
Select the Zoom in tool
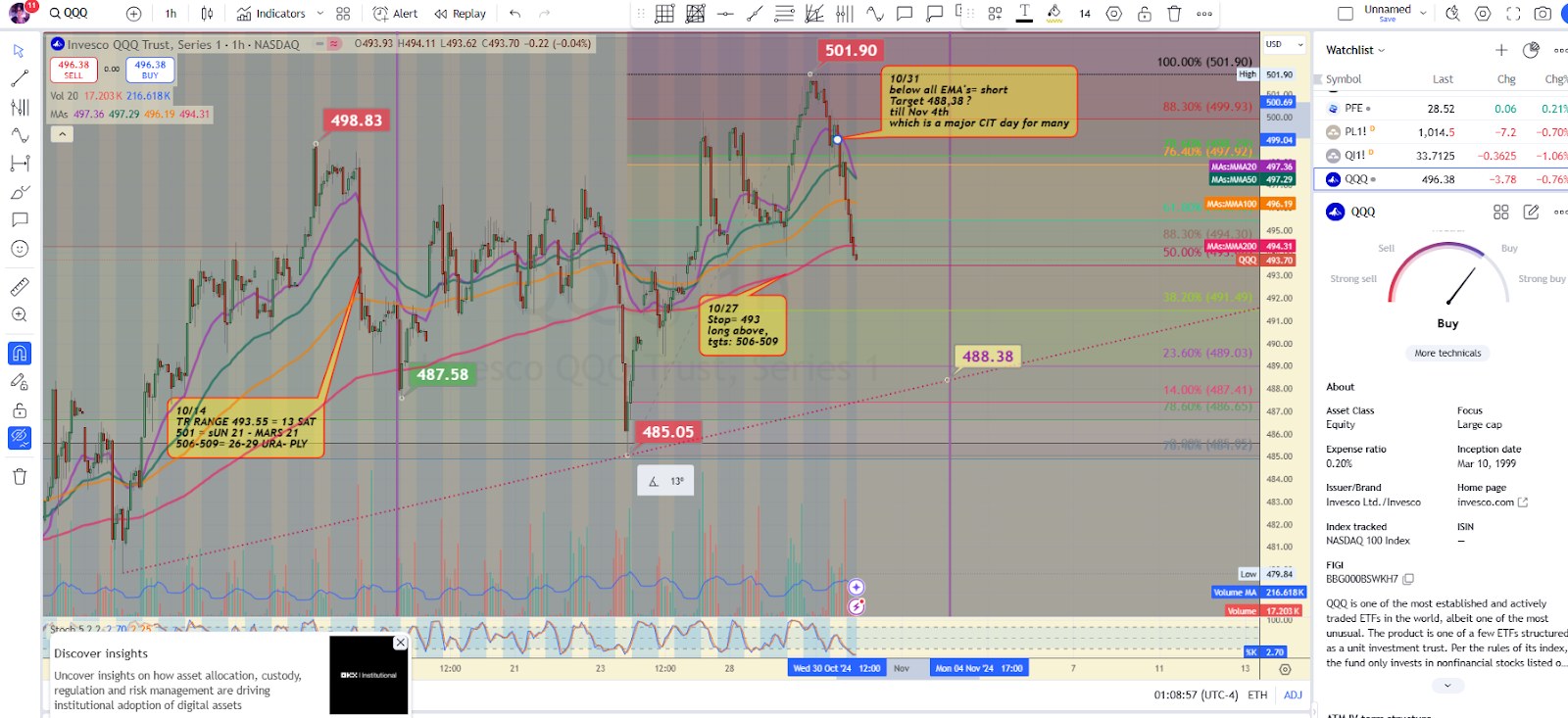pyautogui.click(x=20, y=314)
